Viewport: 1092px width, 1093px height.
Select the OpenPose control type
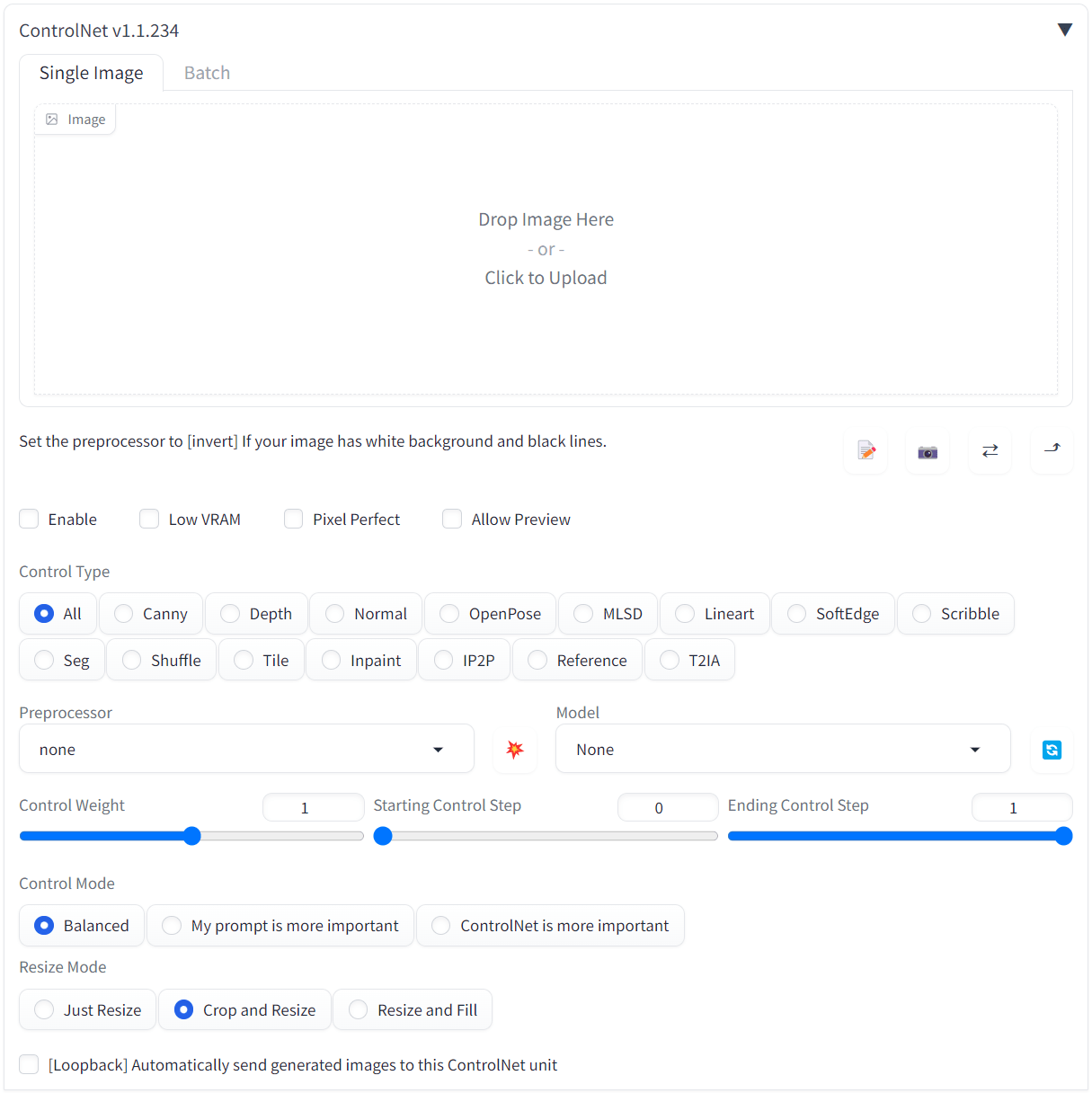coord(491,614)
